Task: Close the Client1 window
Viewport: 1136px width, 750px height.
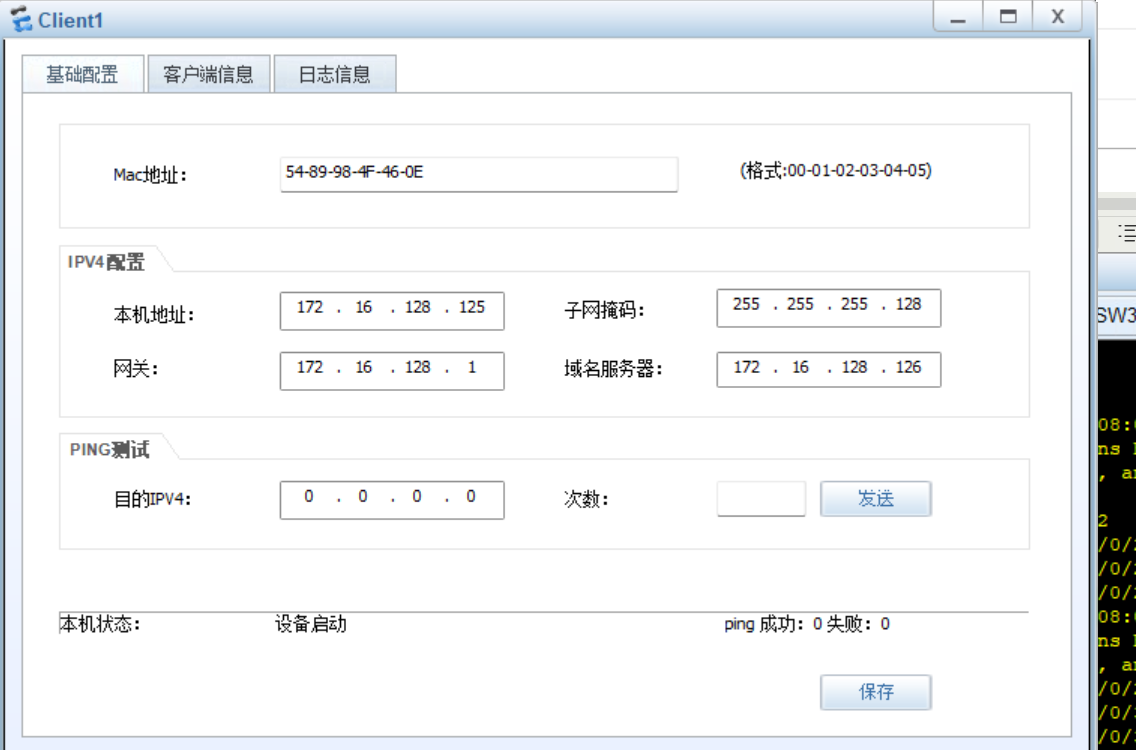Action: (x=1058, y=17)
